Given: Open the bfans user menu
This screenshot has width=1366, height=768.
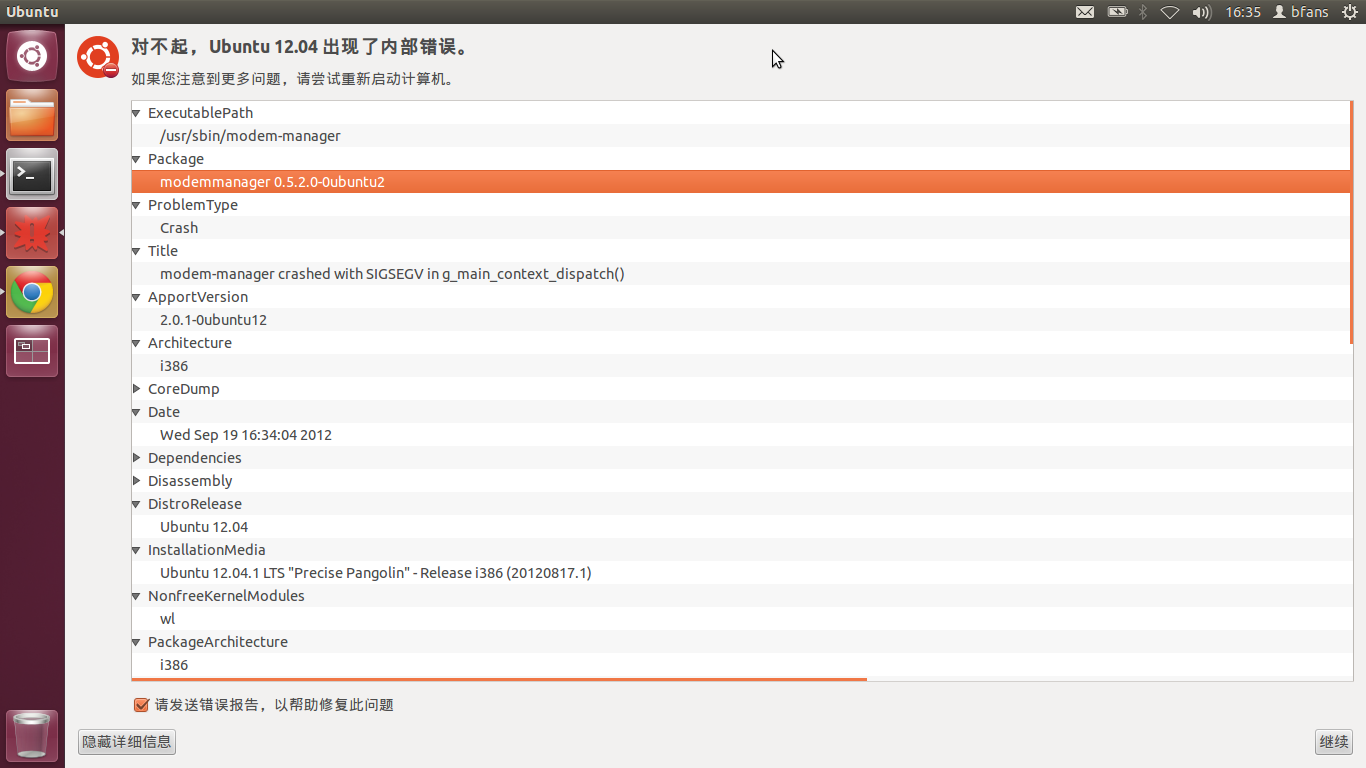Looking at the screenshot, I should point(1301,12).
